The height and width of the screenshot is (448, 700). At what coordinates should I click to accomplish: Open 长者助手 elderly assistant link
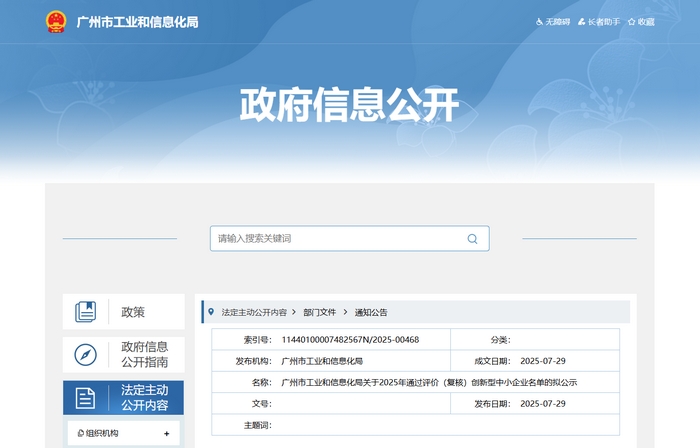(599, 22)
